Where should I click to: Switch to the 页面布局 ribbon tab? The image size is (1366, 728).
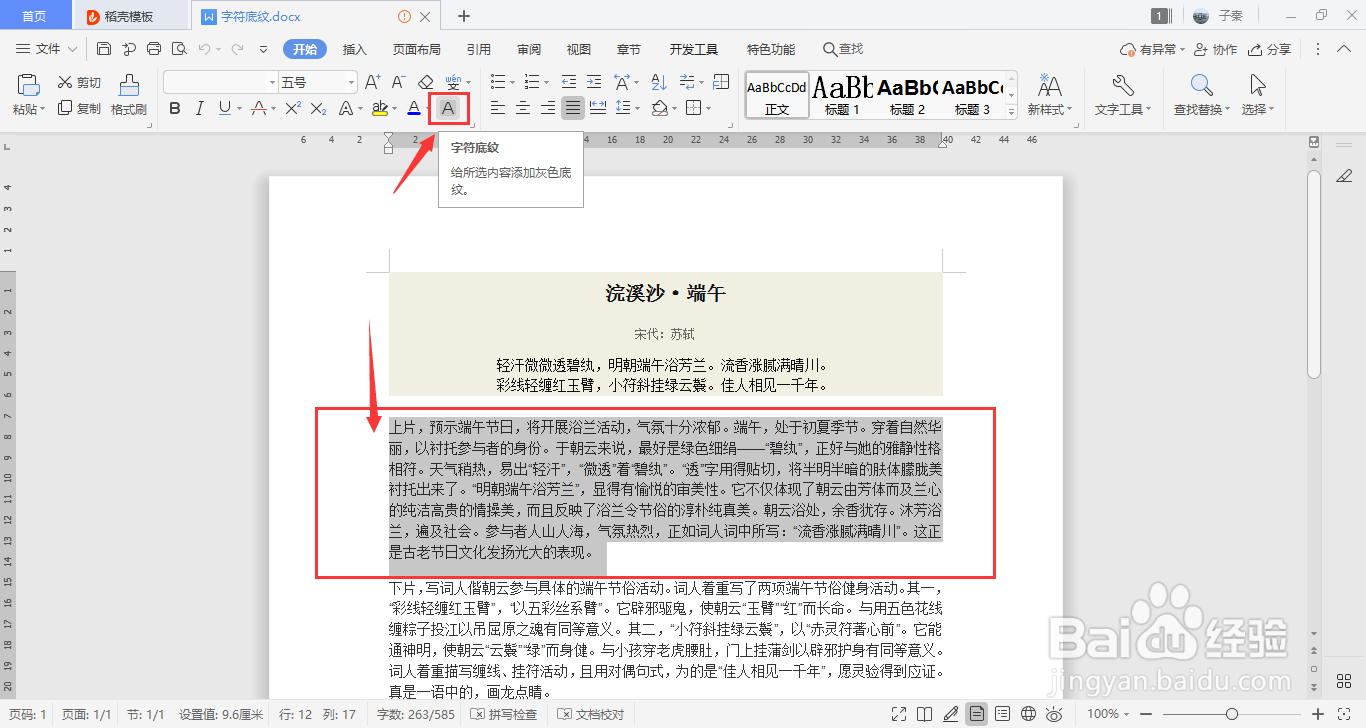416,48
